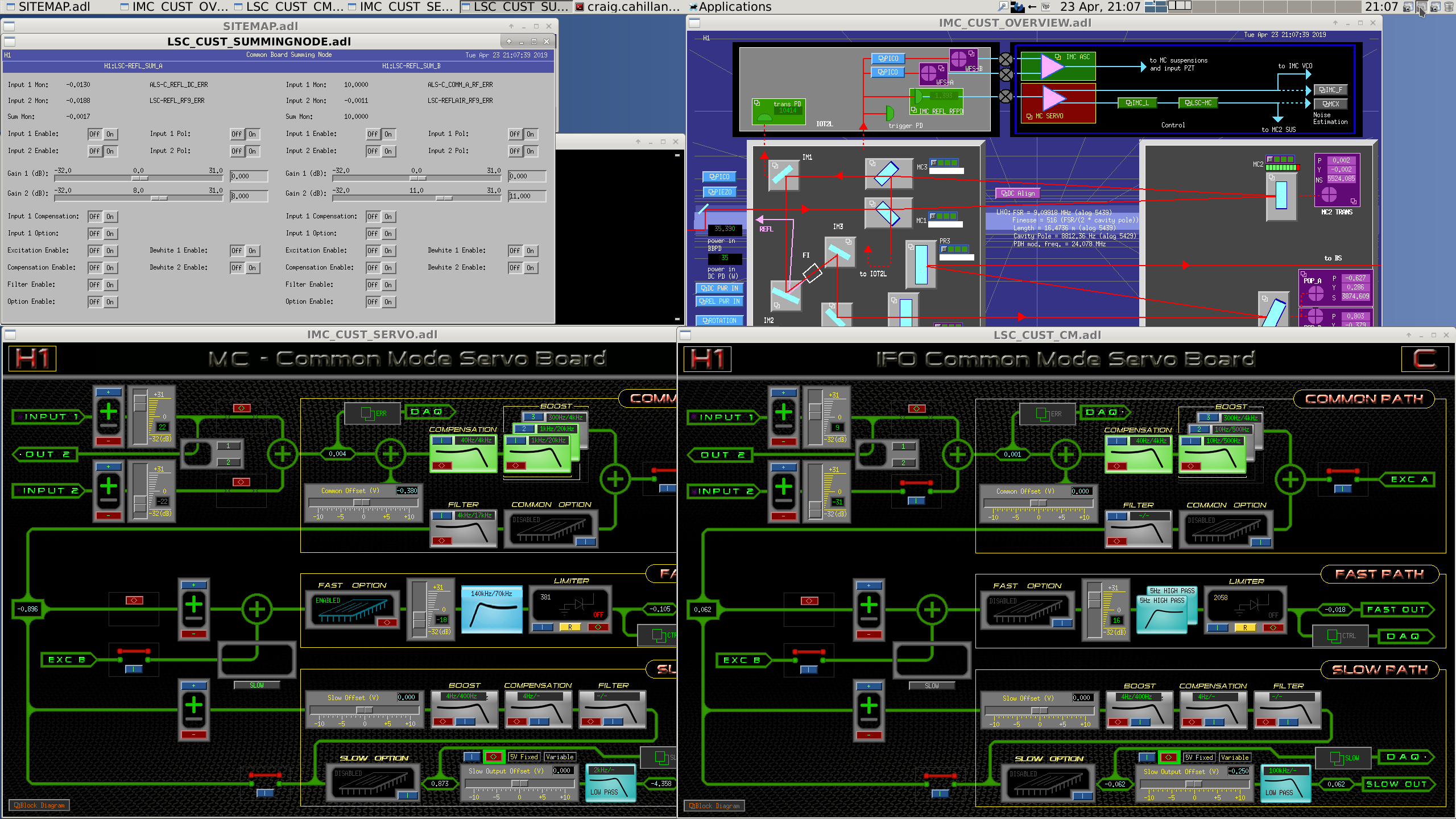This screenshot has height=819, width=1456.
Task: Open the DC Align related display menu
Action: tap(1017, 193)
